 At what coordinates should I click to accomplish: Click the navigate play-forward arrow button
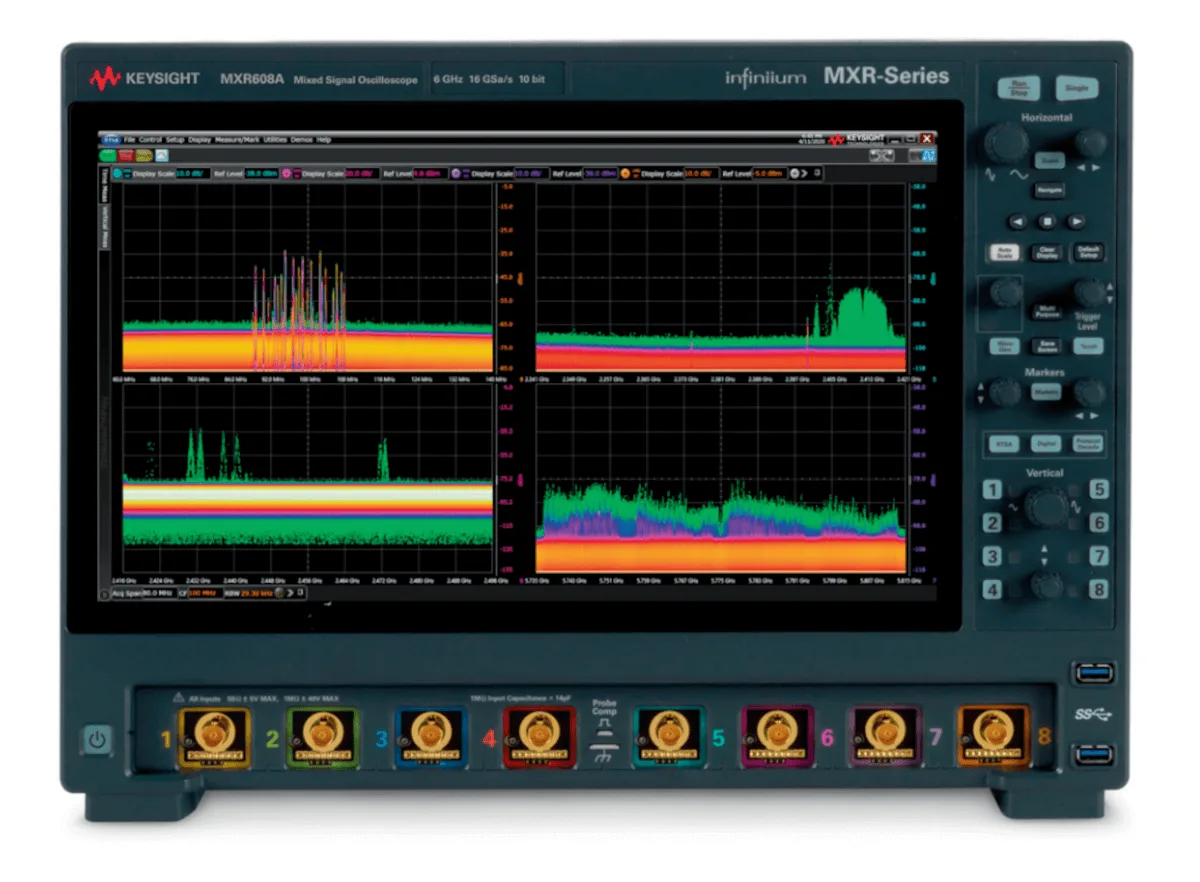1077,222
